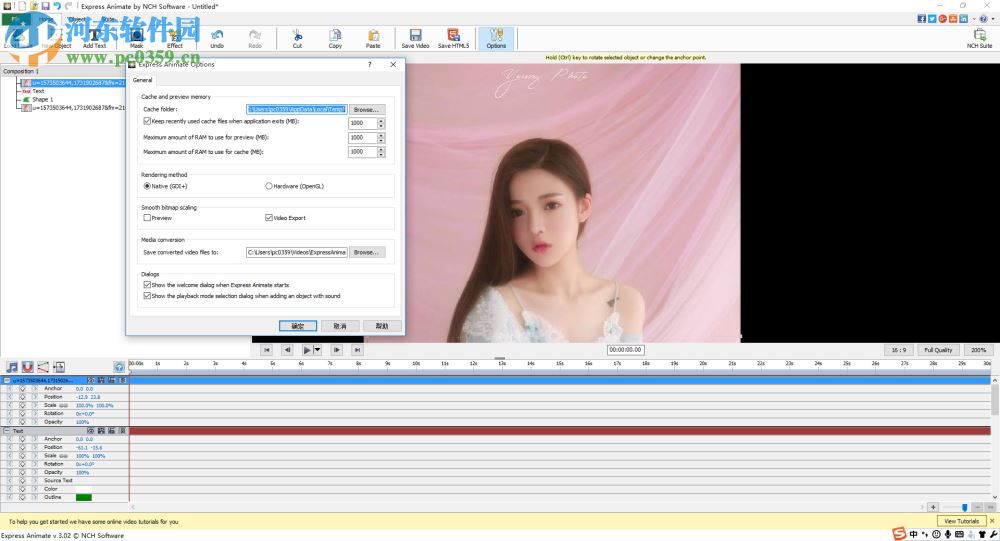The image size is (1000, 541).
Task: Click the Redo toolbar icon
Action: [x=255, y=38]
